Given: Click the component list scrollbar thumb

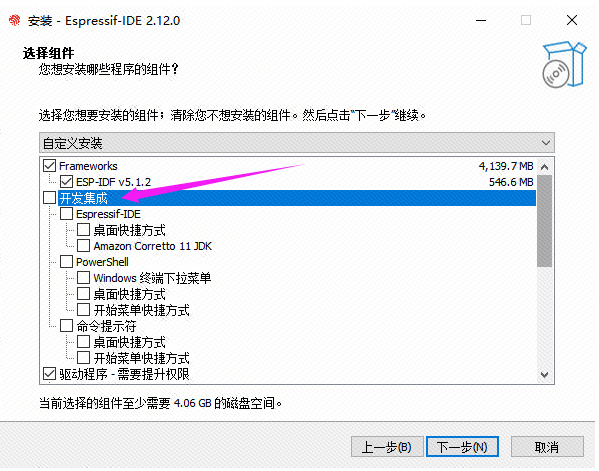Looking at the screenshot, I should pyautogui.click(x=545, y=221).
